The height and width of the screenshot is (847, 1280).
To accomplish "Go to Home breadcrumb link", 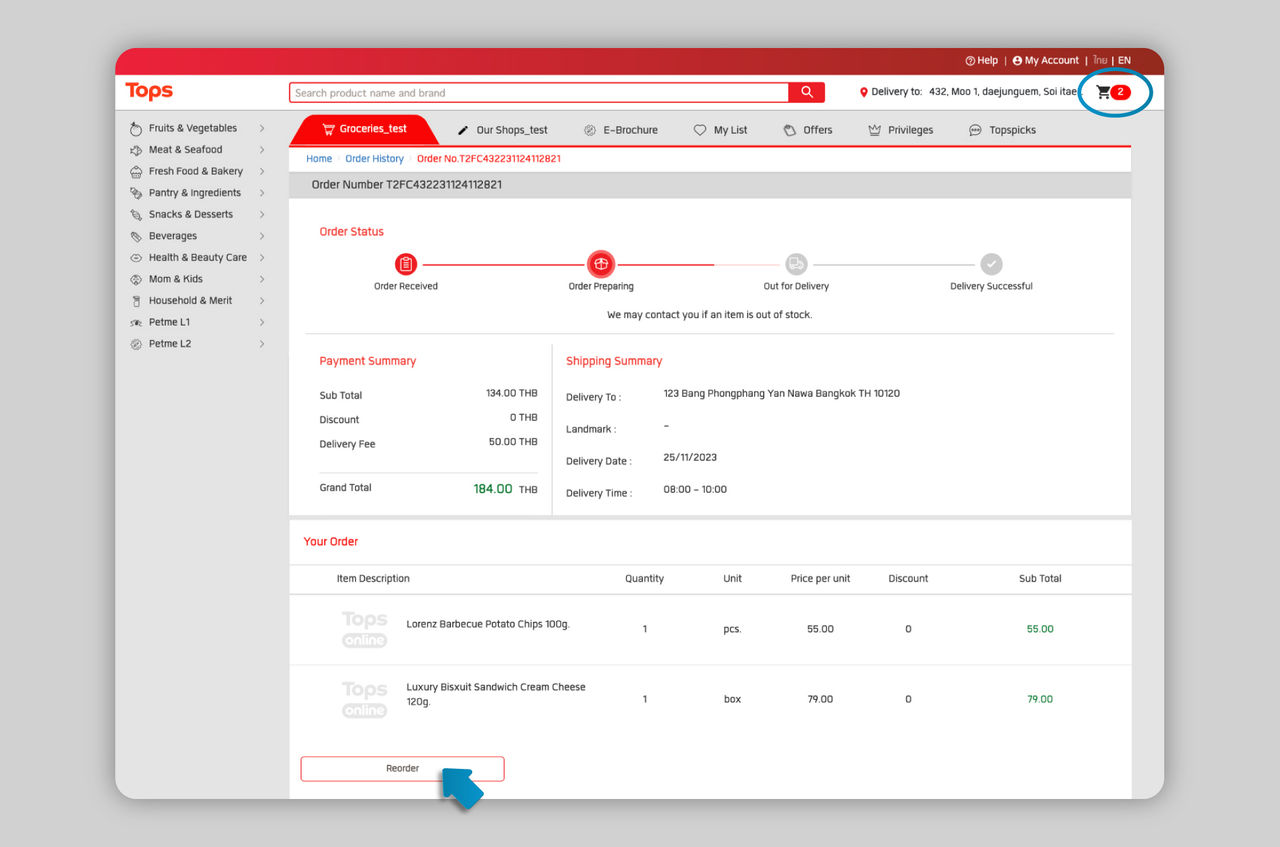I will [319, 159].
